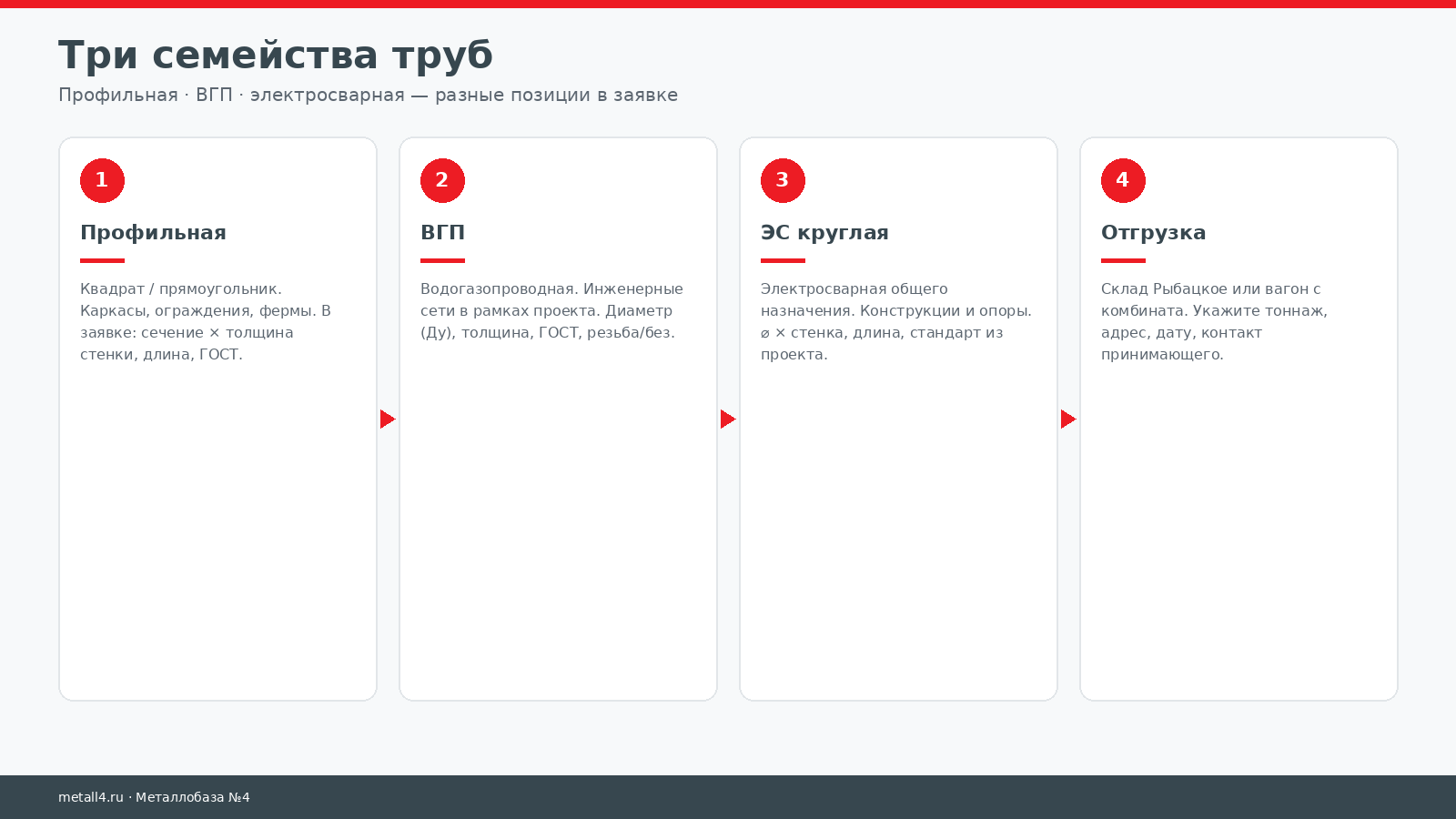1456x819 pixels.
Task: Select the card heading "Отгрузка"
Action: 1153,233
